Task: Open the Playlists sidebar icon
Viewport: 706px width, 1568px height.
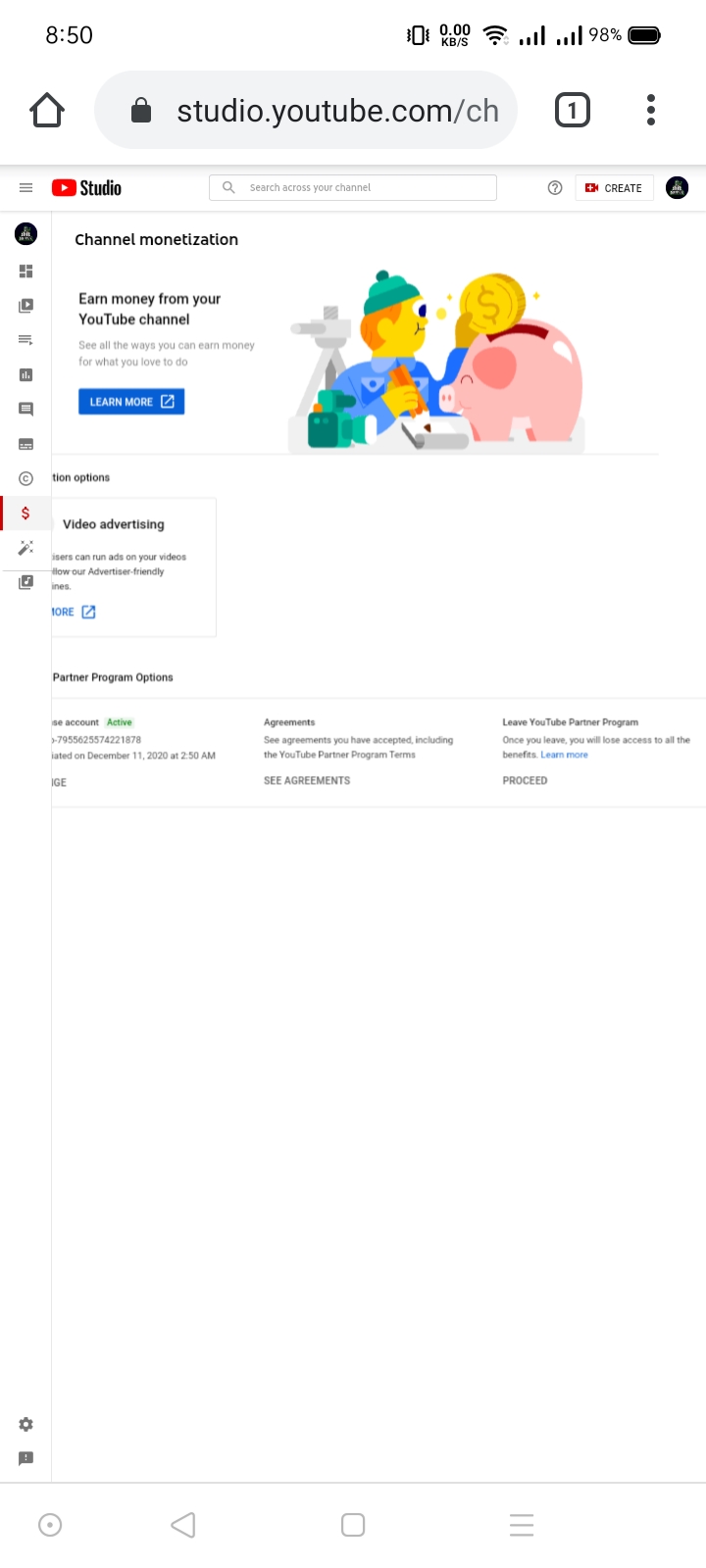Action: pos(26,340)
